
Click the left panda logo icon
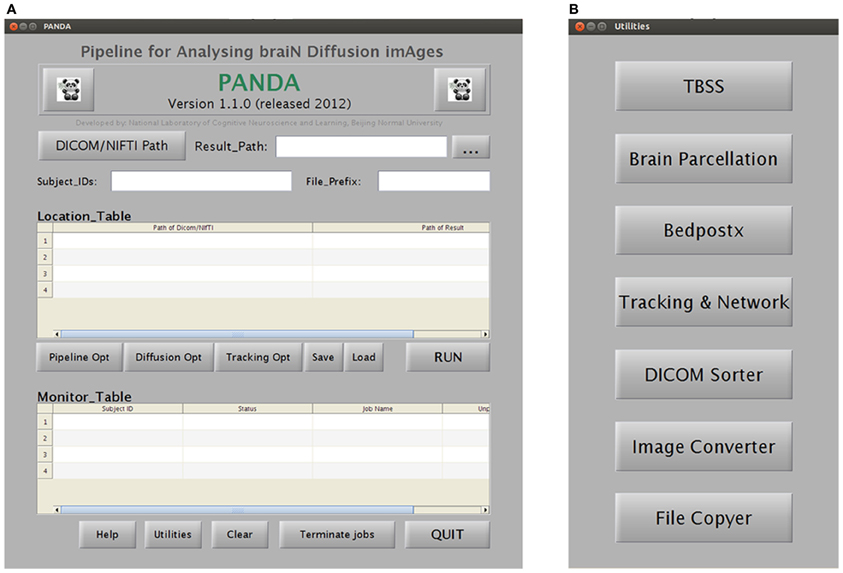pyautogui.click(x=68, y=89)
